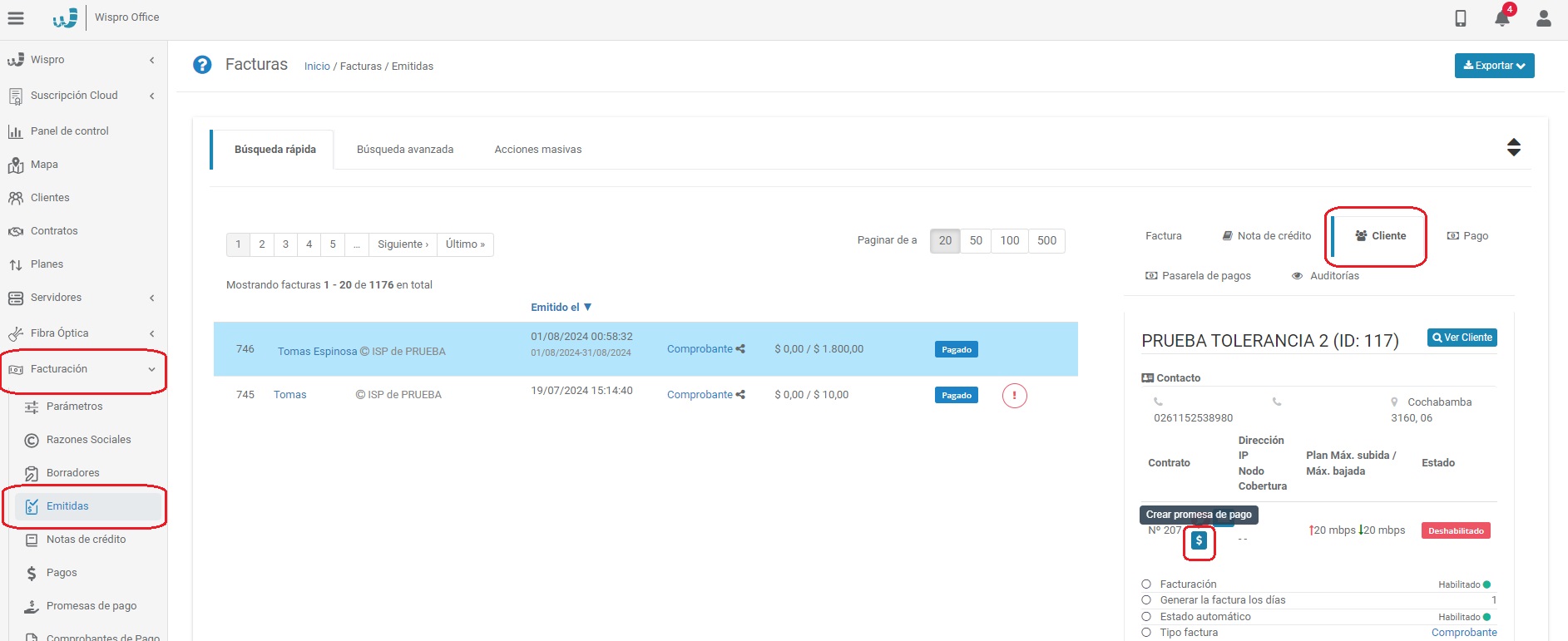Open notifications bell with 4 badge

[x=1502, y=17]
